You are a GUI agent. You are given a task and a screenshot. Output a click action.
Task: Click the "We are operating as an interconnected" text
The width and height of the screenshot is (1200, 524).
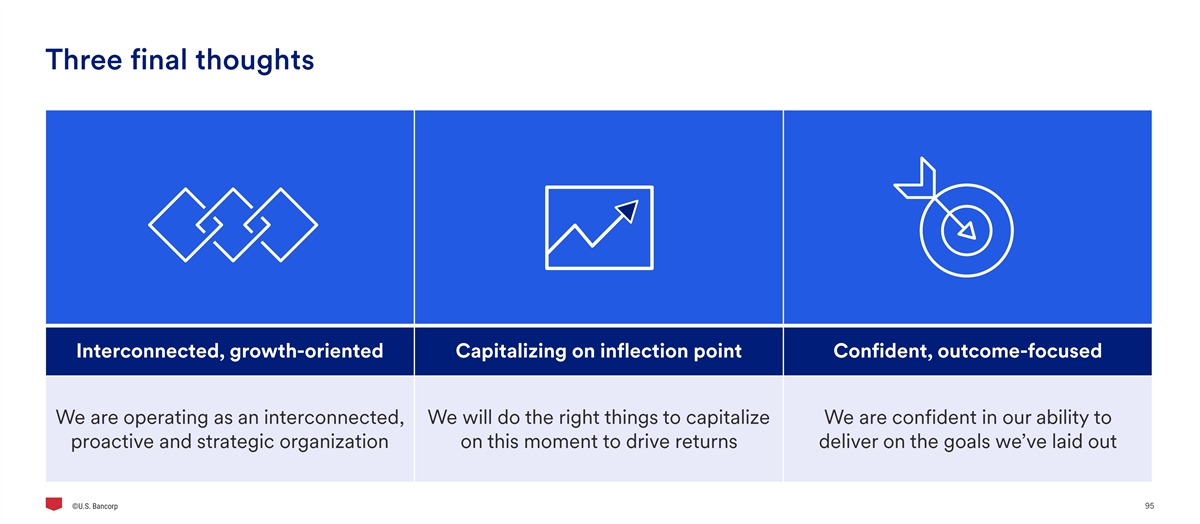pos(230,416)
